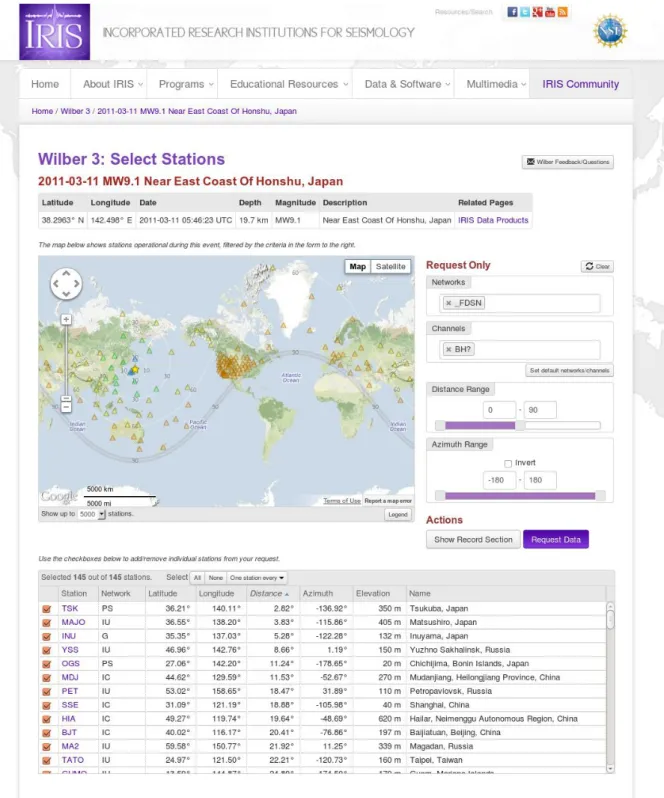Click the IRIS purple logo
This screenshot has height=798, width=664.
click(54, 32)
